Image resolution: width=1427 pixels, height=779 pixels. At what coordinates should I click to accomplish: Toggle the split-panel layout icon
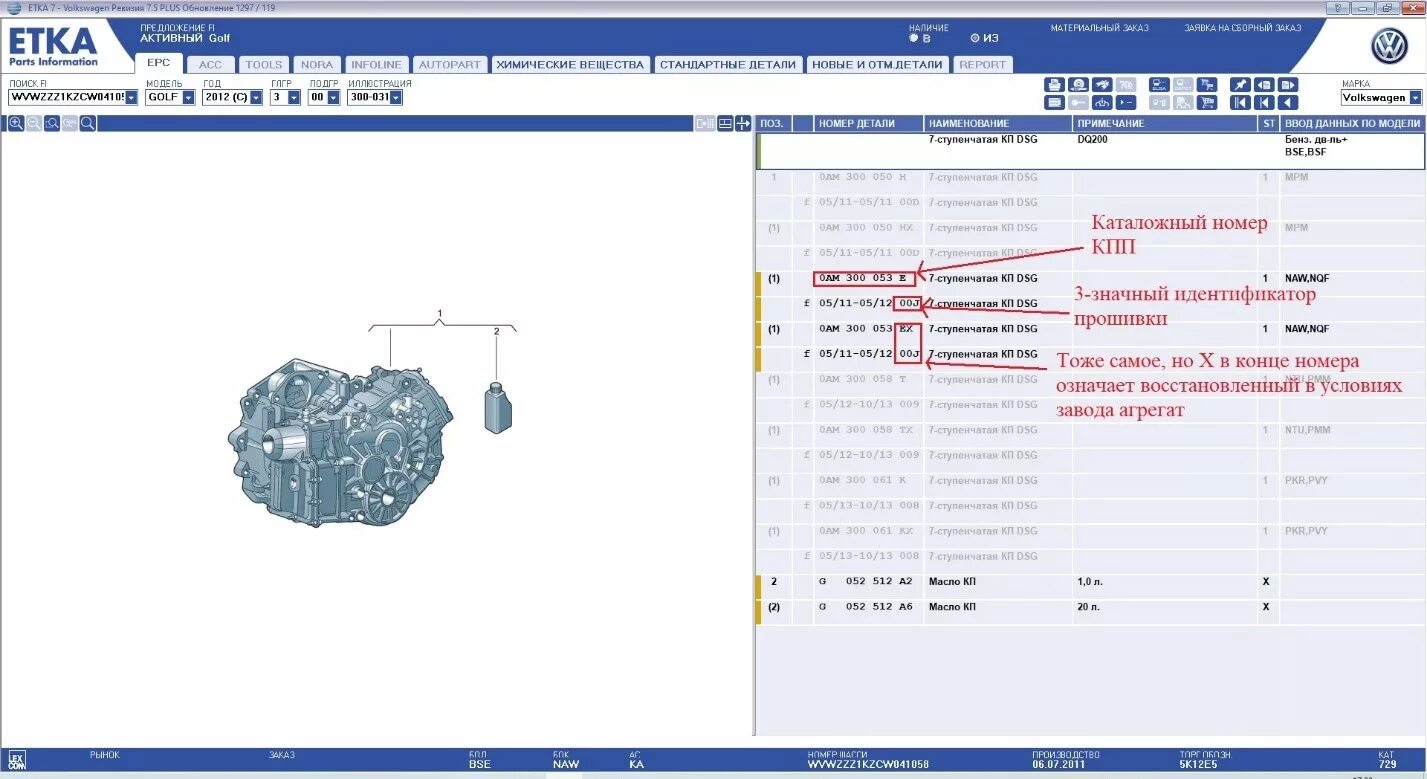click(725, 123)
